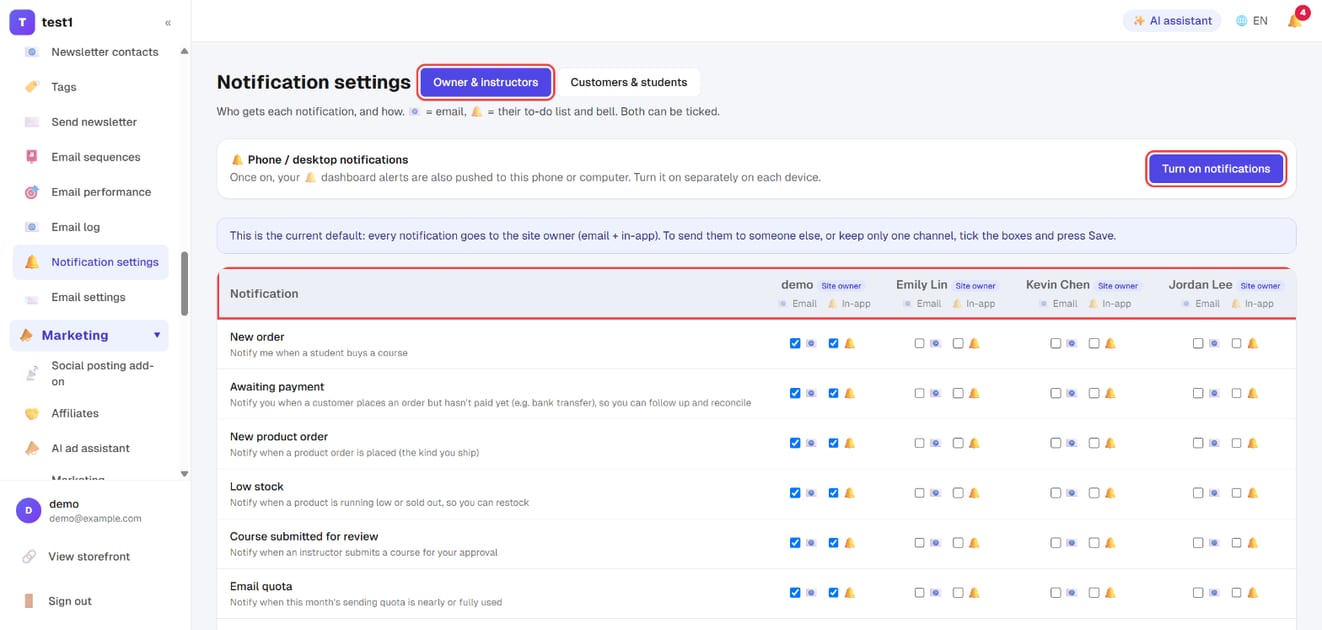Click the demo user avatar
The image size is (1322, 630).
[28, 510]
